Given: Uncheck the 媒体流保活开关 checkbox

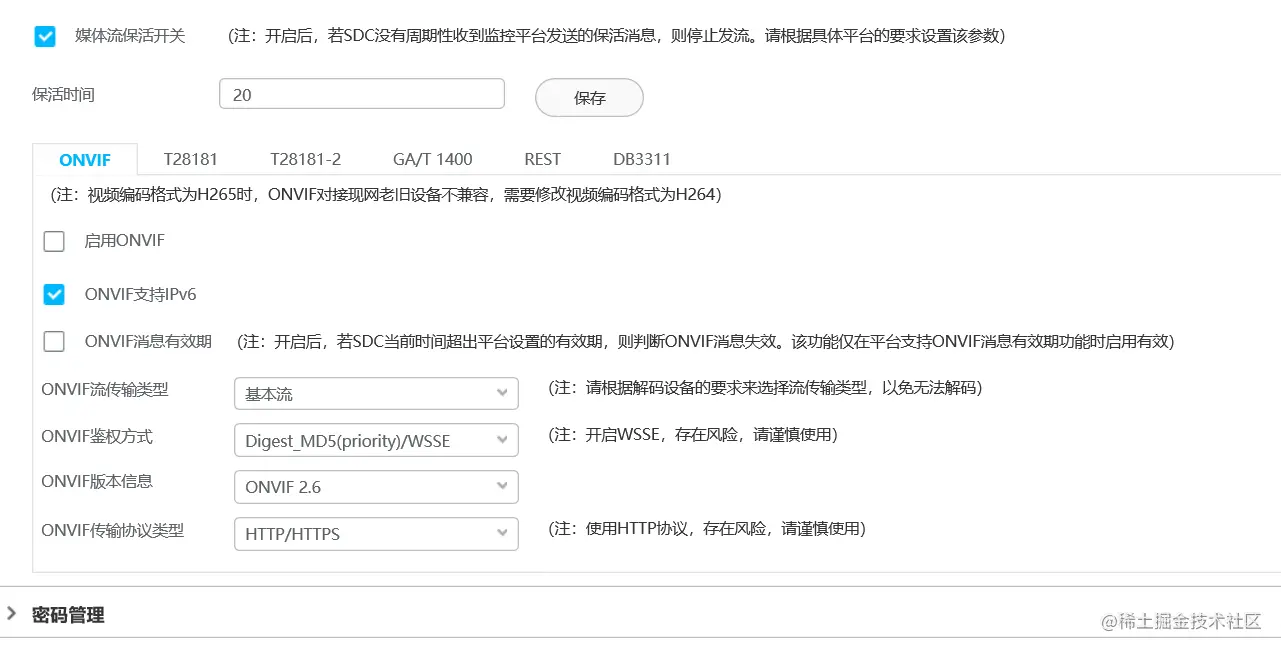Looking at the screenshot, I should [x=45, y=37].
